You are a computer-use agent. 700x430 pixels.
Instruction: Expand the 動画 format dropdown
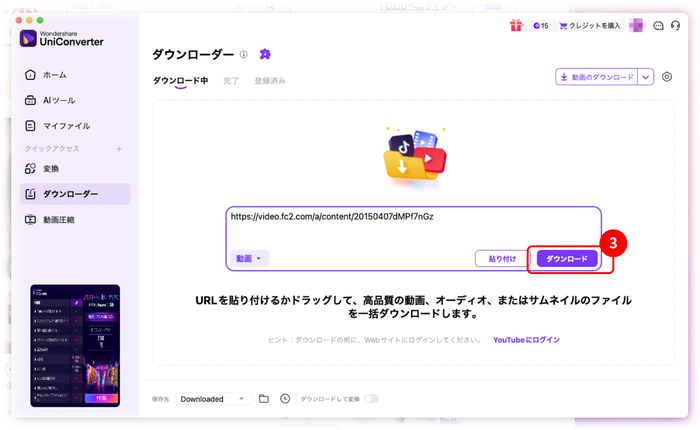point(248,258)
